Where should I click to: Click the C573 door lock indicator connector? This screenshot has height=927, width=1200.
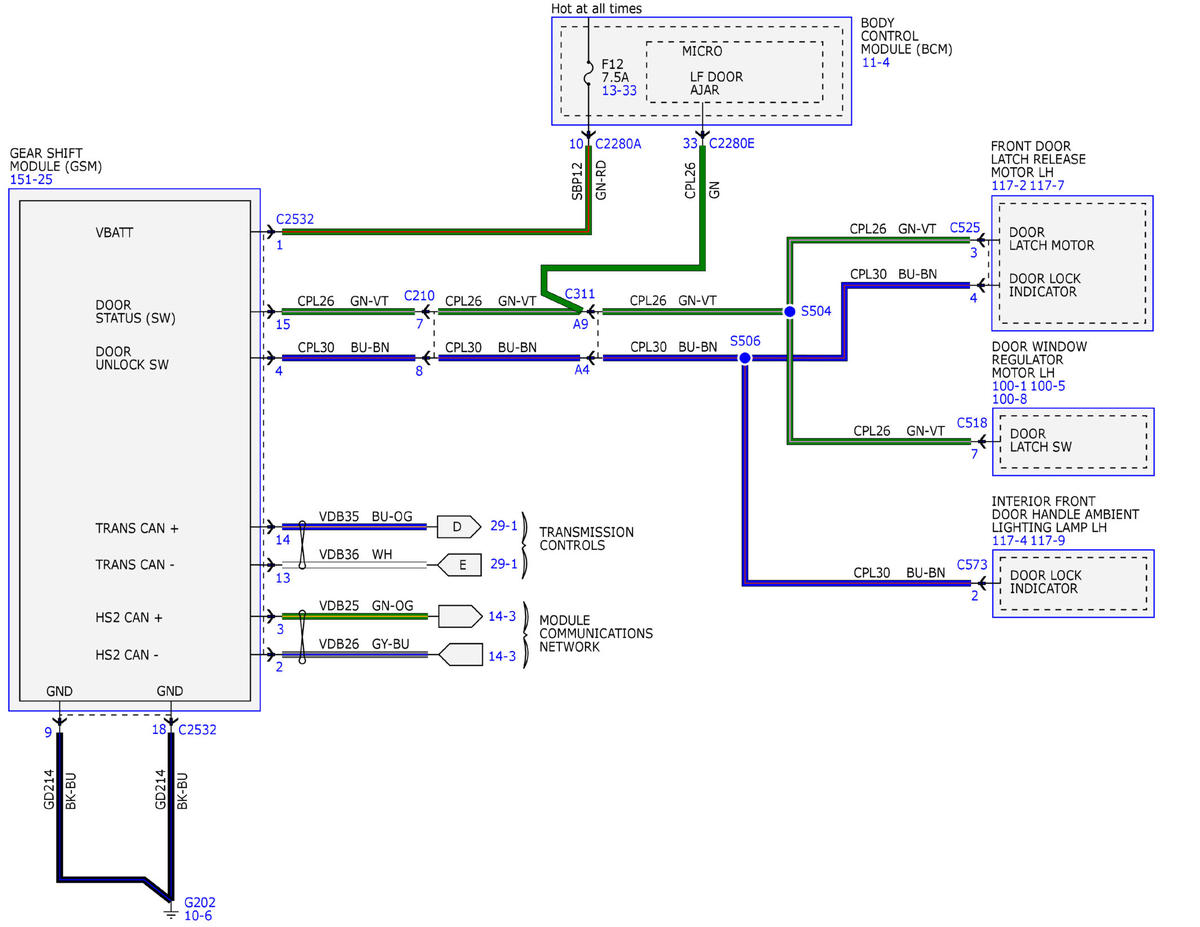tap(972, 565)
